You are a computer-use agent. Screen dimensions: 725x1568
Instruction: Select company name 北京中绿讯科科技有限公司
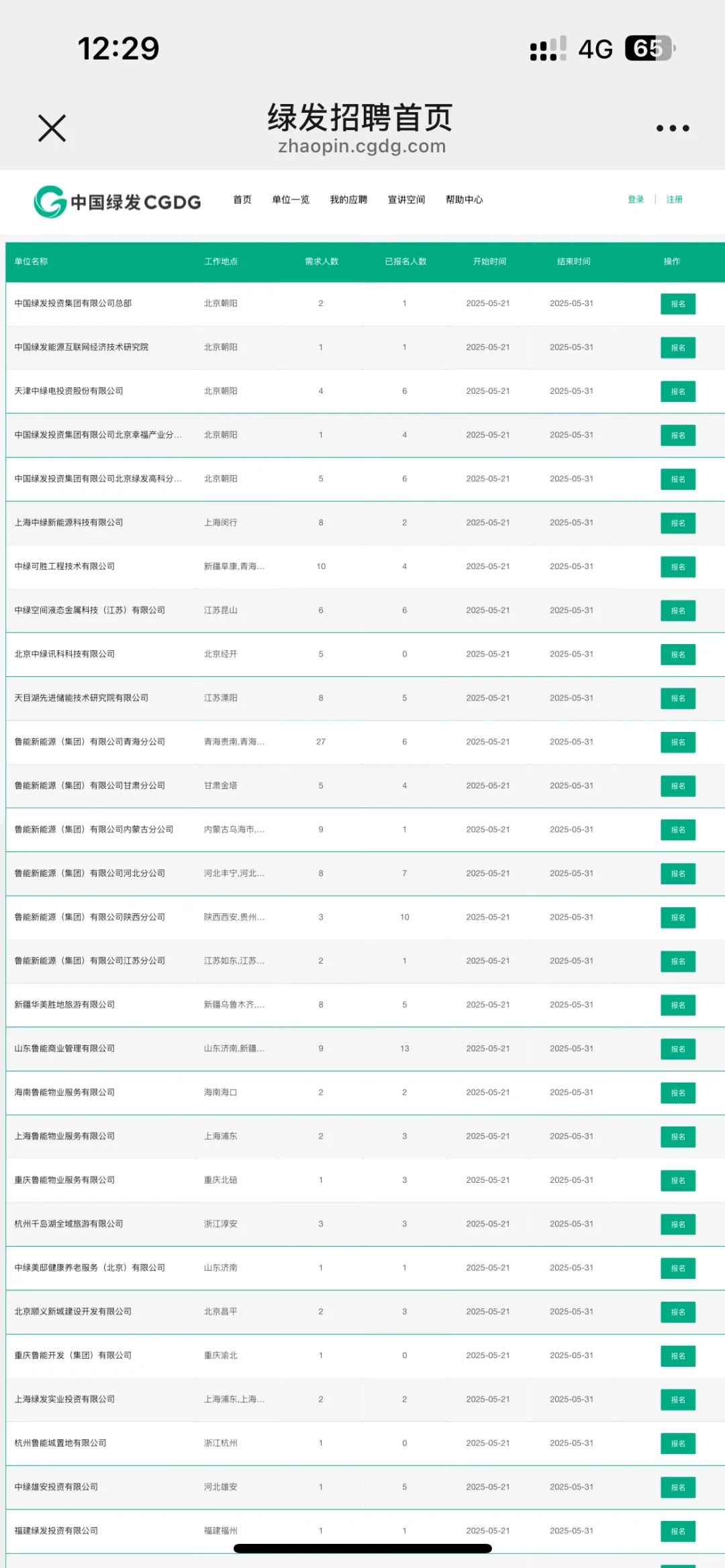[64, 654]
